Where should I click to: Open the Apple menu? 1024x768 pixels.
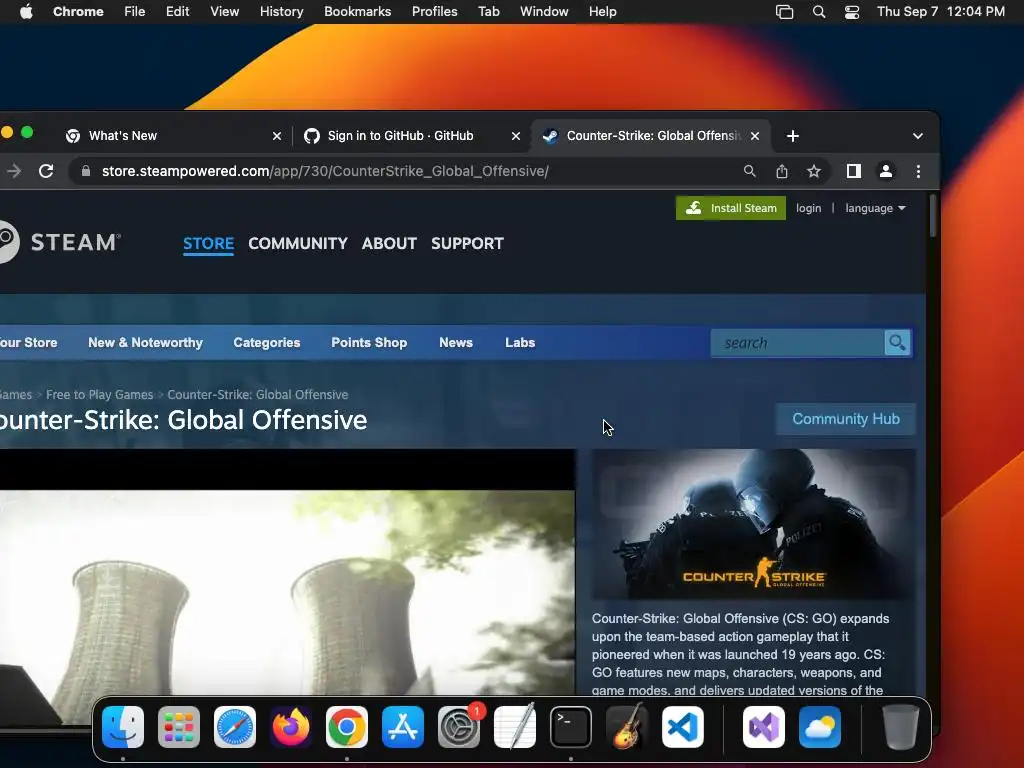[x=26, y=11]
